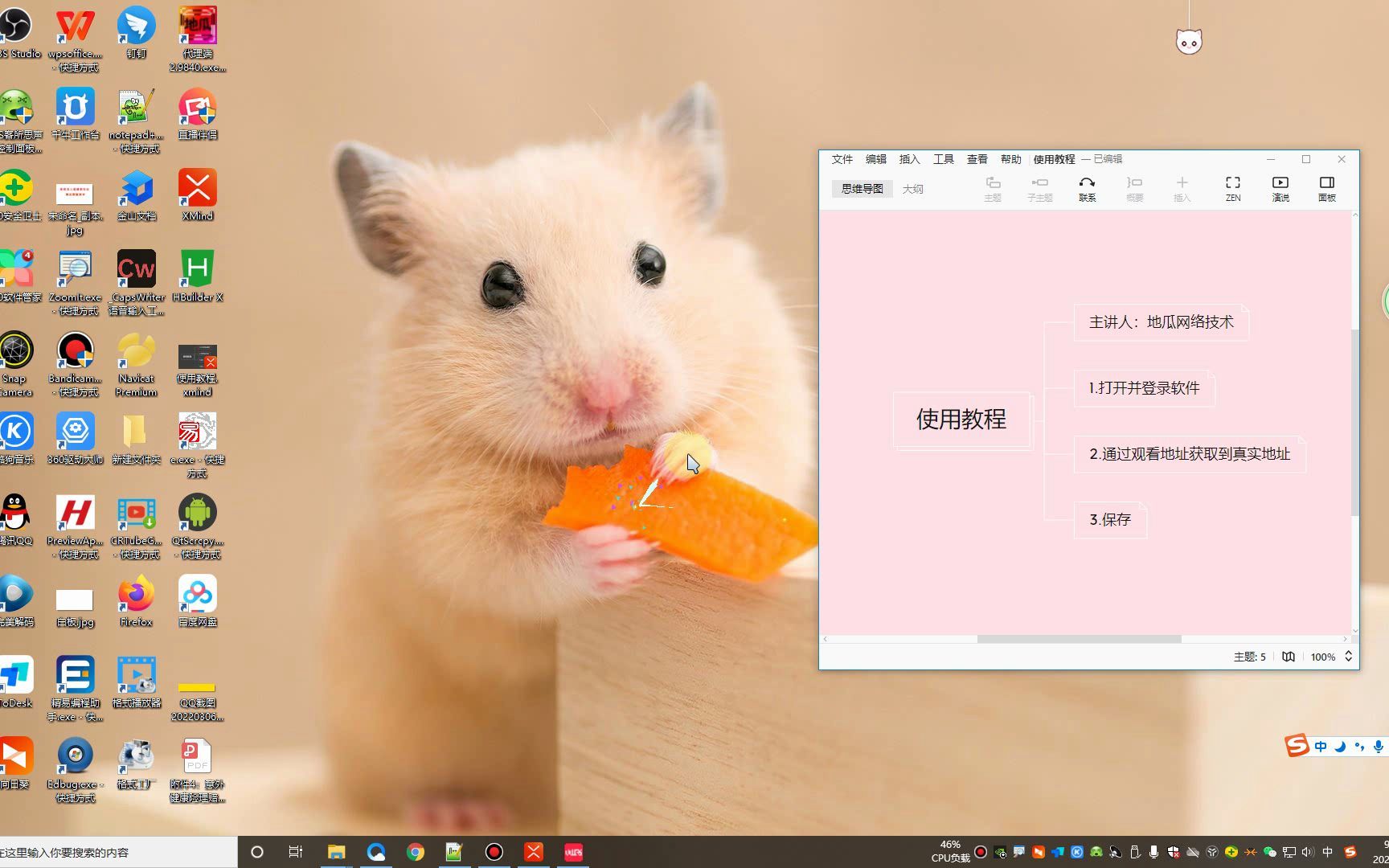Open the 工具 menu

[944, 159]
